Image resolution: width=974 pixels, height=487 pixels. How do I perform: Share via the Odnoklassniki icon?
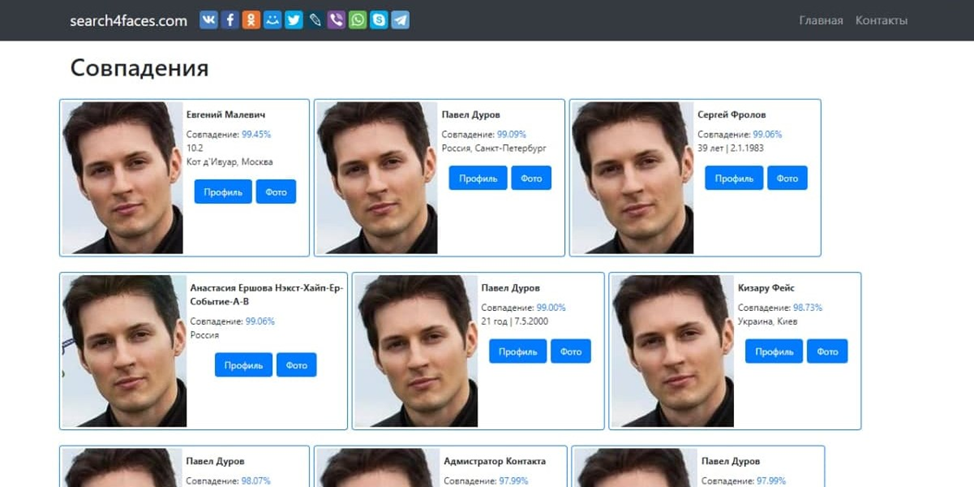(251, 20)
